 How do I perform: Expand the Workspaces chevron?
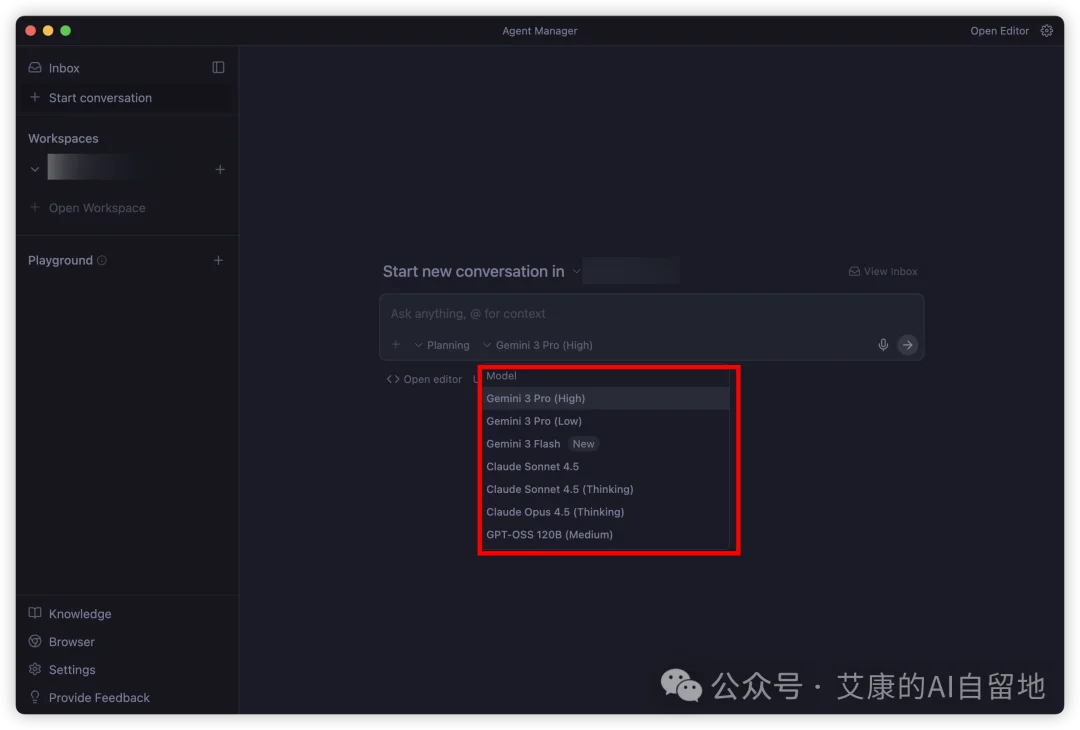[x=34, y=169]
